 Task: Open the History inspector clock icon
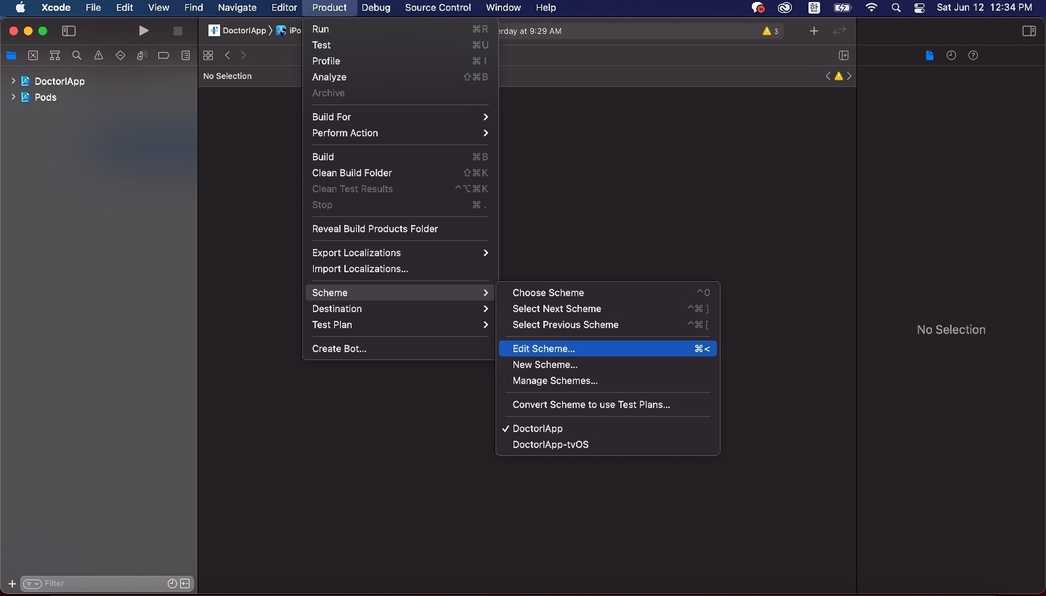951,55
